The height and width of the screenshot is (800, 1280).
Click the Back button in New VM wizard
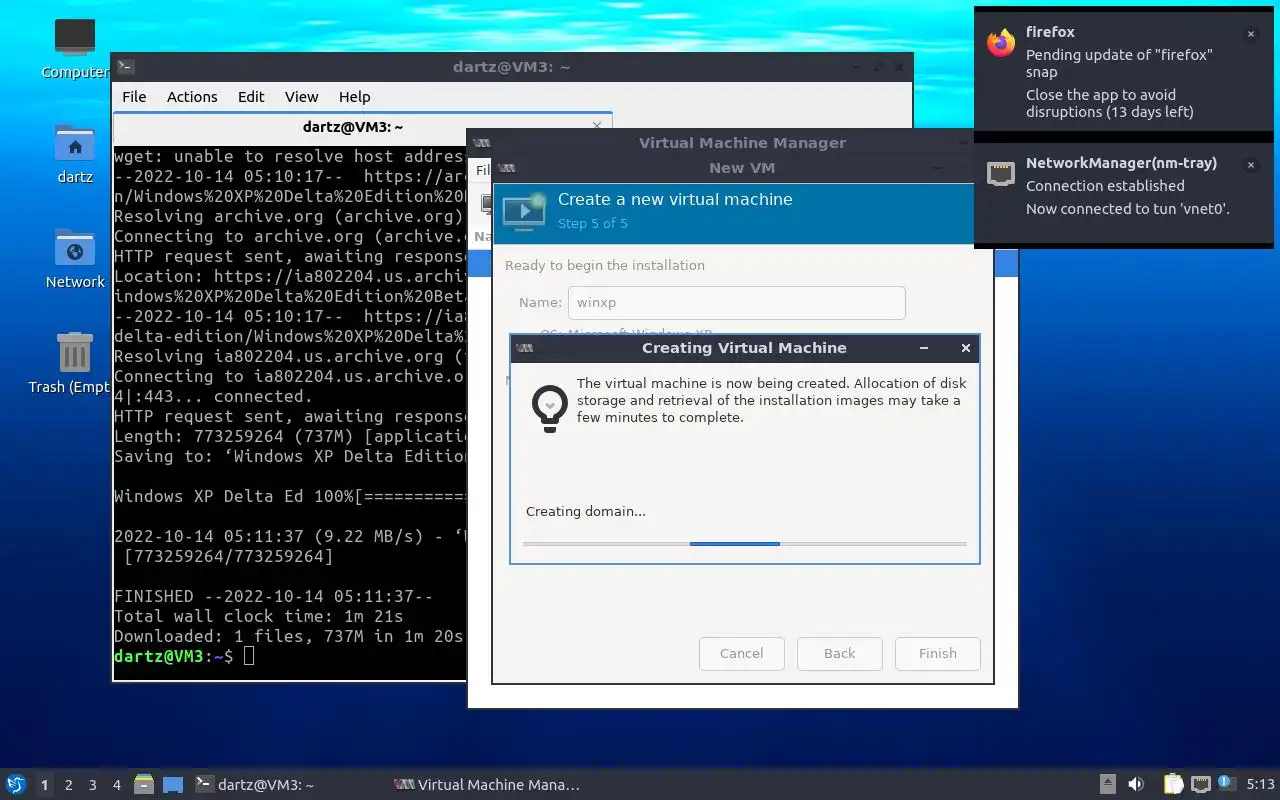coord(839,653)
